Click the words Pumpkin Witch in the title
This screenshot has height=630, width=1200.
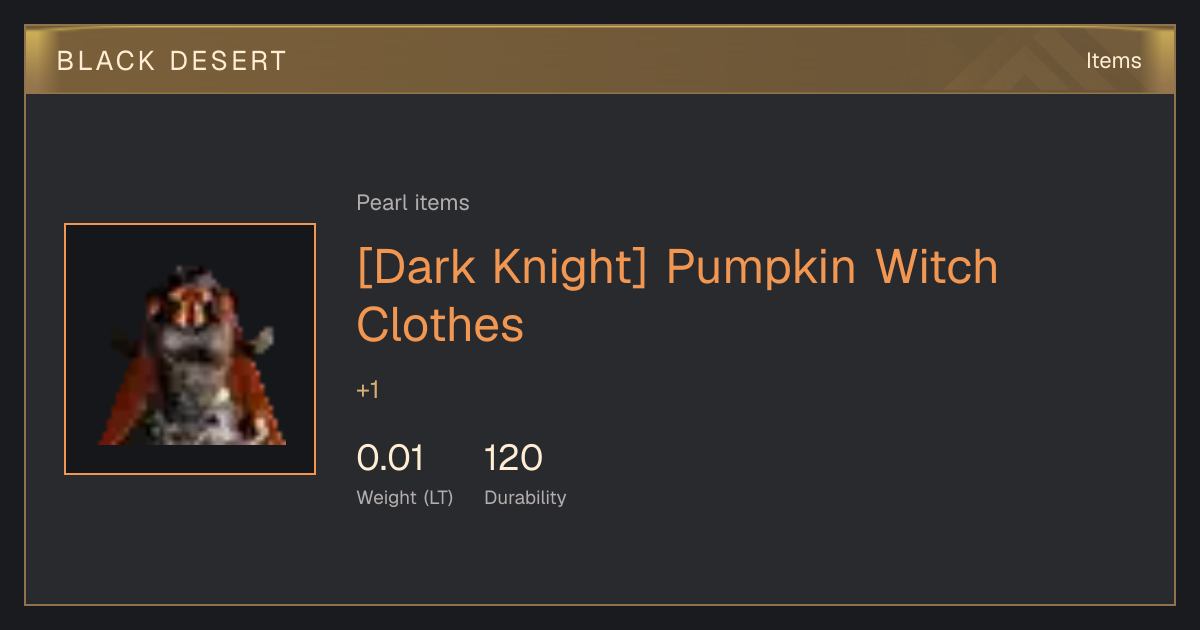(833, 267)
